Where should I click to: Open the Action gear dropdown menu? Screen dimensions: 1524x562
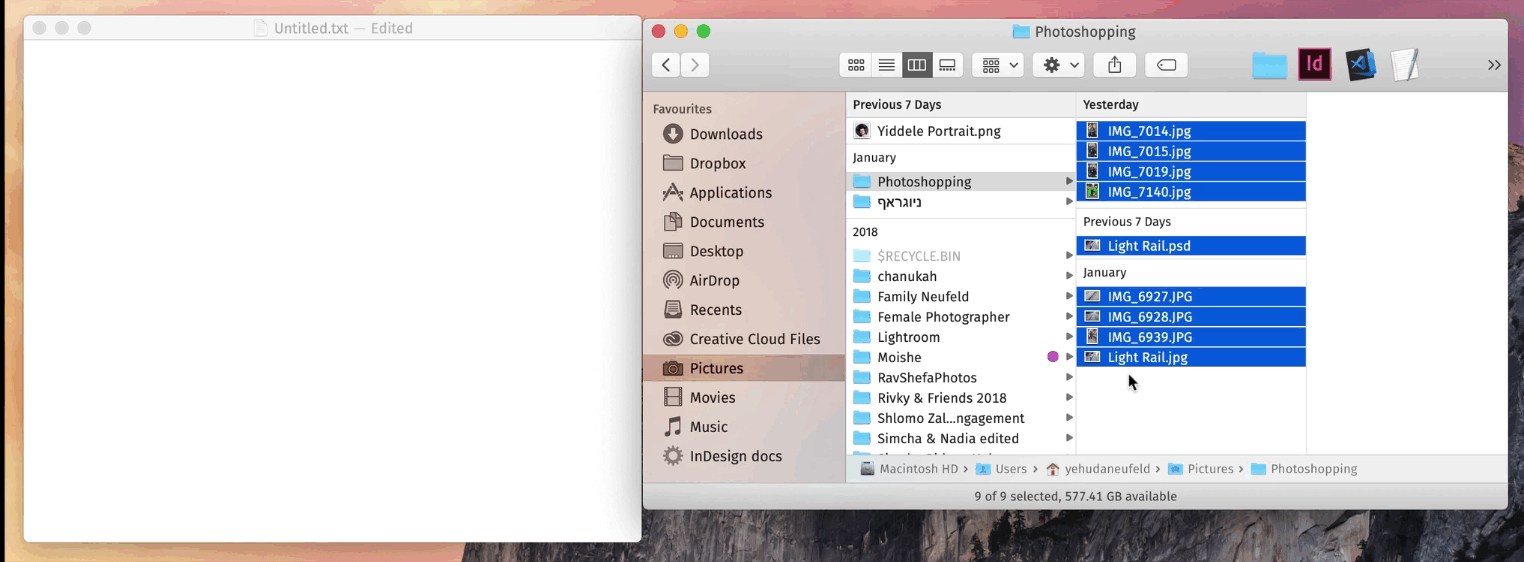1059,65
